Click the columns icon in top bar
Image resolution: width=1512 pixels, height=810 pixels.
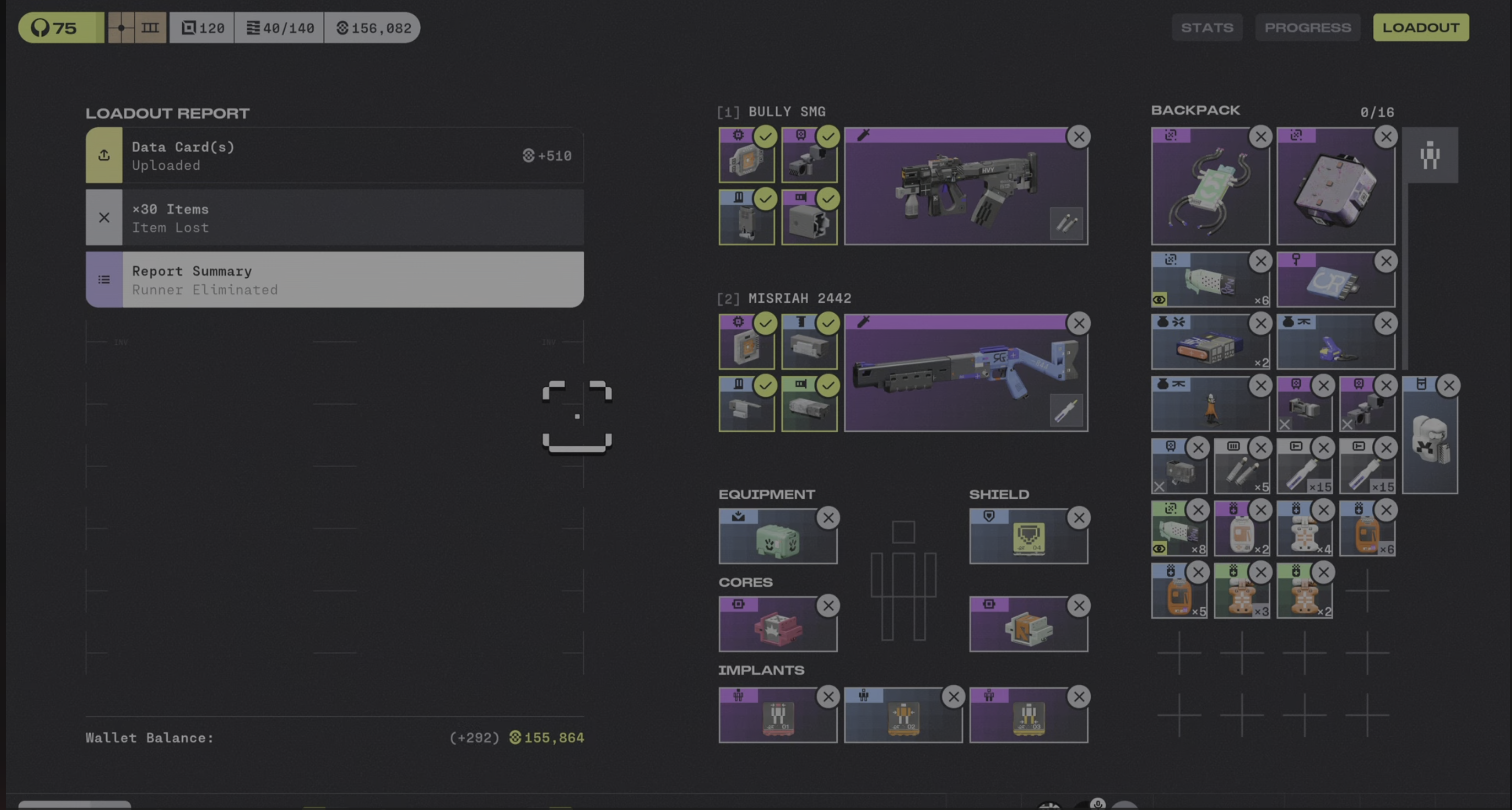(150, 28)
